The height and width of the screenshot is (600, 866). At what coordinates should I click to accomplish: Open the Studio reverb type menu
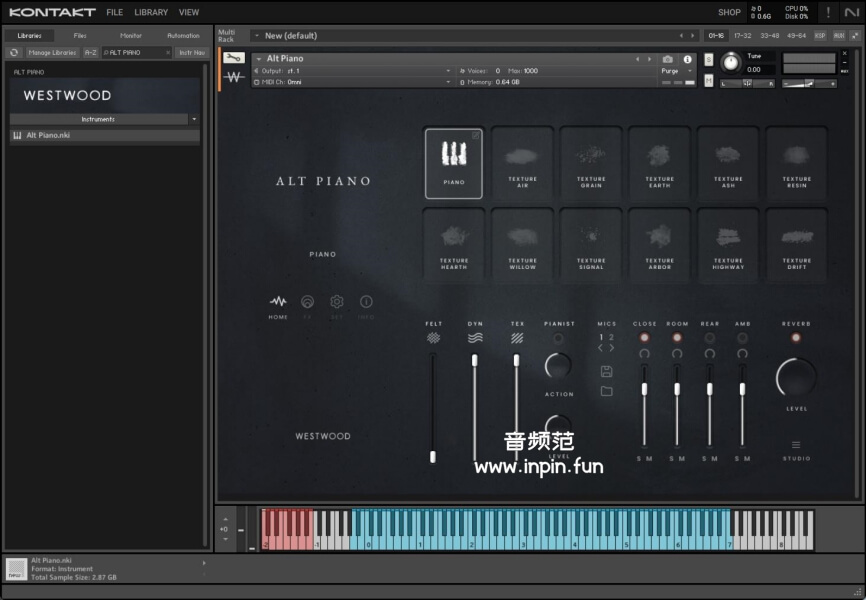(x=796, y=446)
